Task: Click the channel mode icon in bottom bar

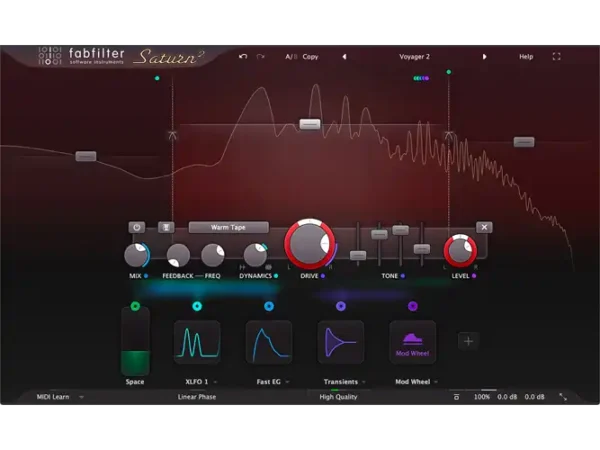Action: pos(457,397)
